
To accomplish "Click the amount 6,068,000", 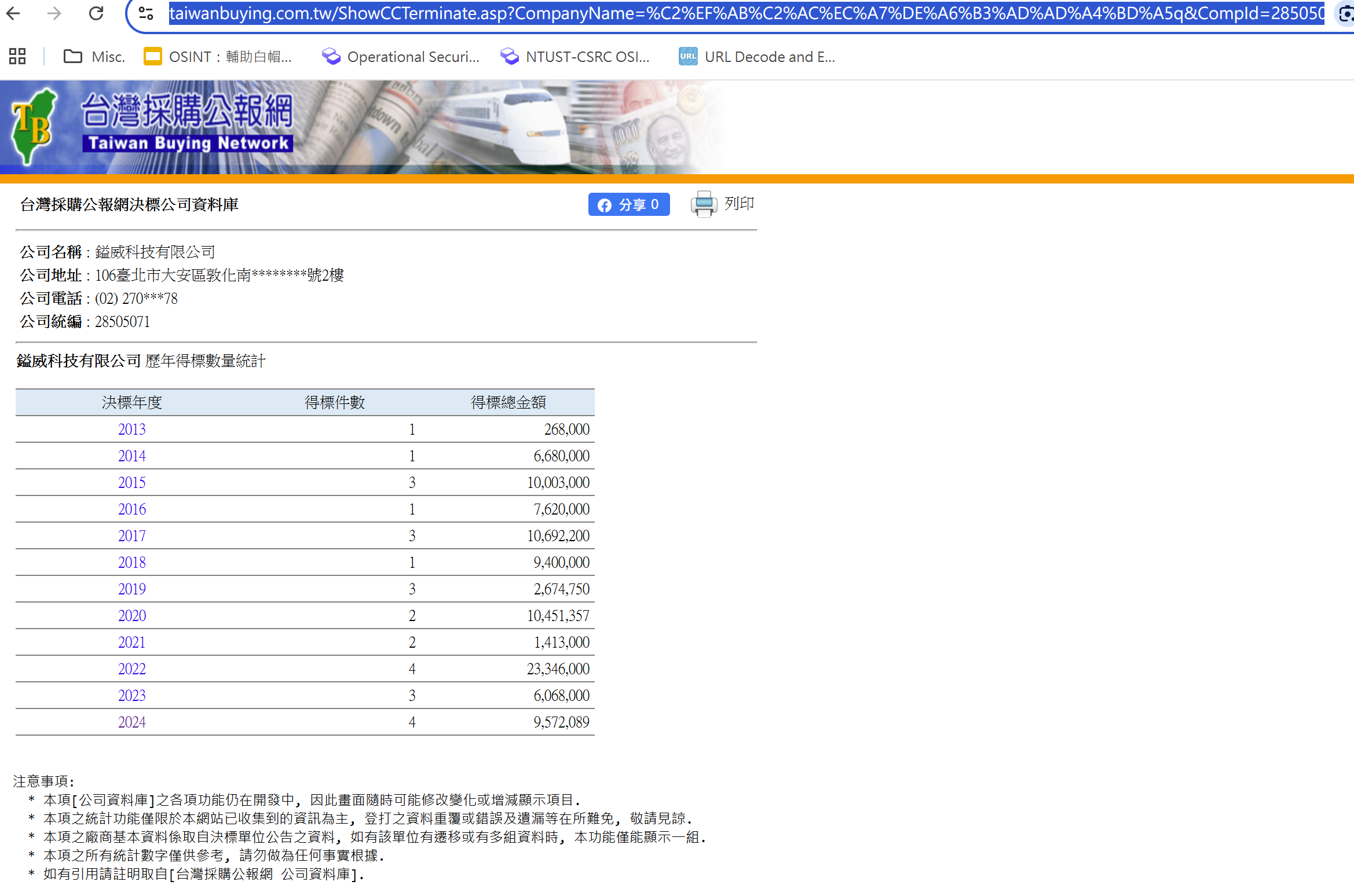I will [562, 696].
